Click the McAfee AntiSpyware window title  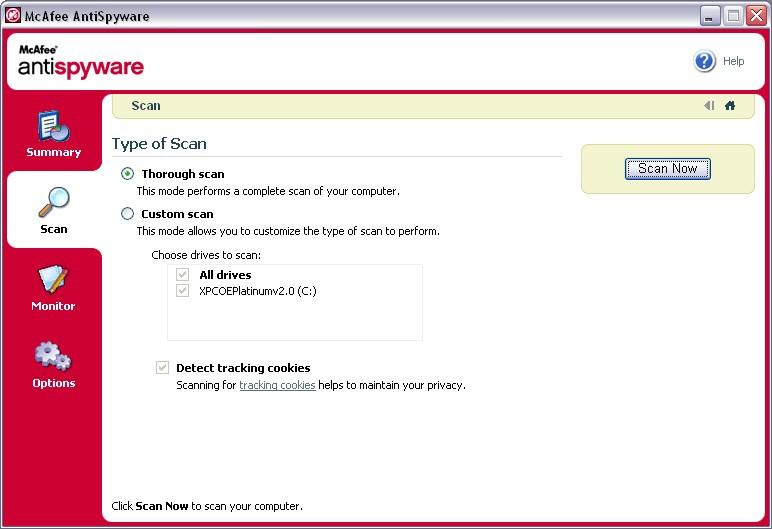[87, 16]
